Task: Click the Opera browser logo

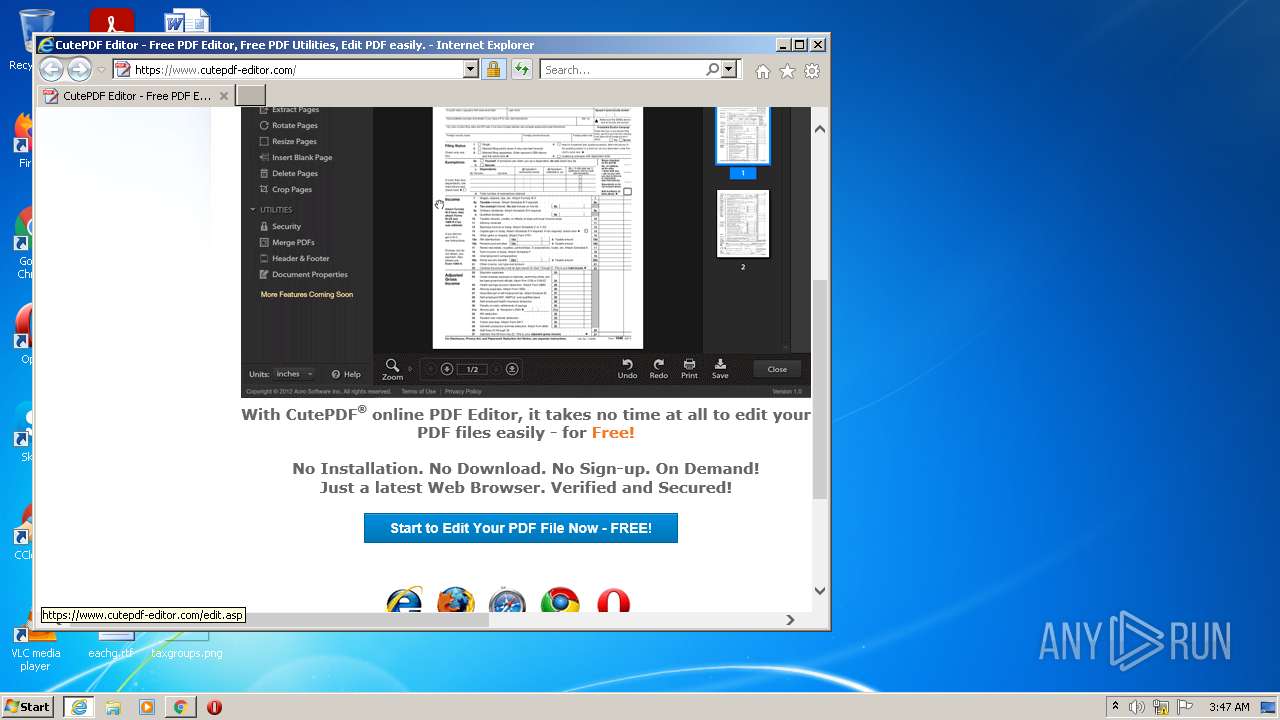Action: tap(613, 599)
